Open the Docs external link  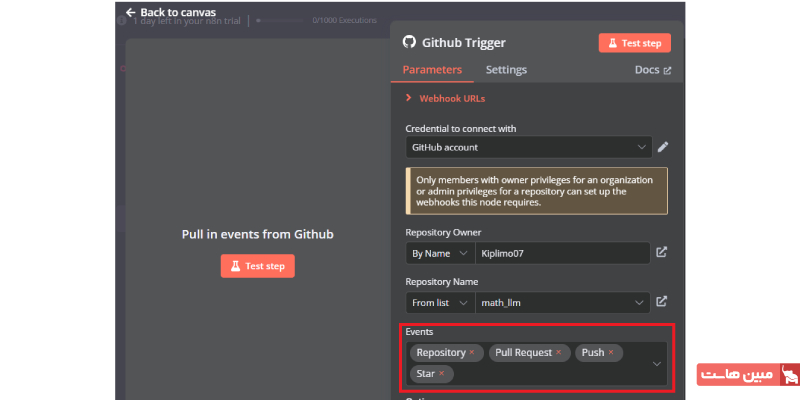click(x=653, y=70)
